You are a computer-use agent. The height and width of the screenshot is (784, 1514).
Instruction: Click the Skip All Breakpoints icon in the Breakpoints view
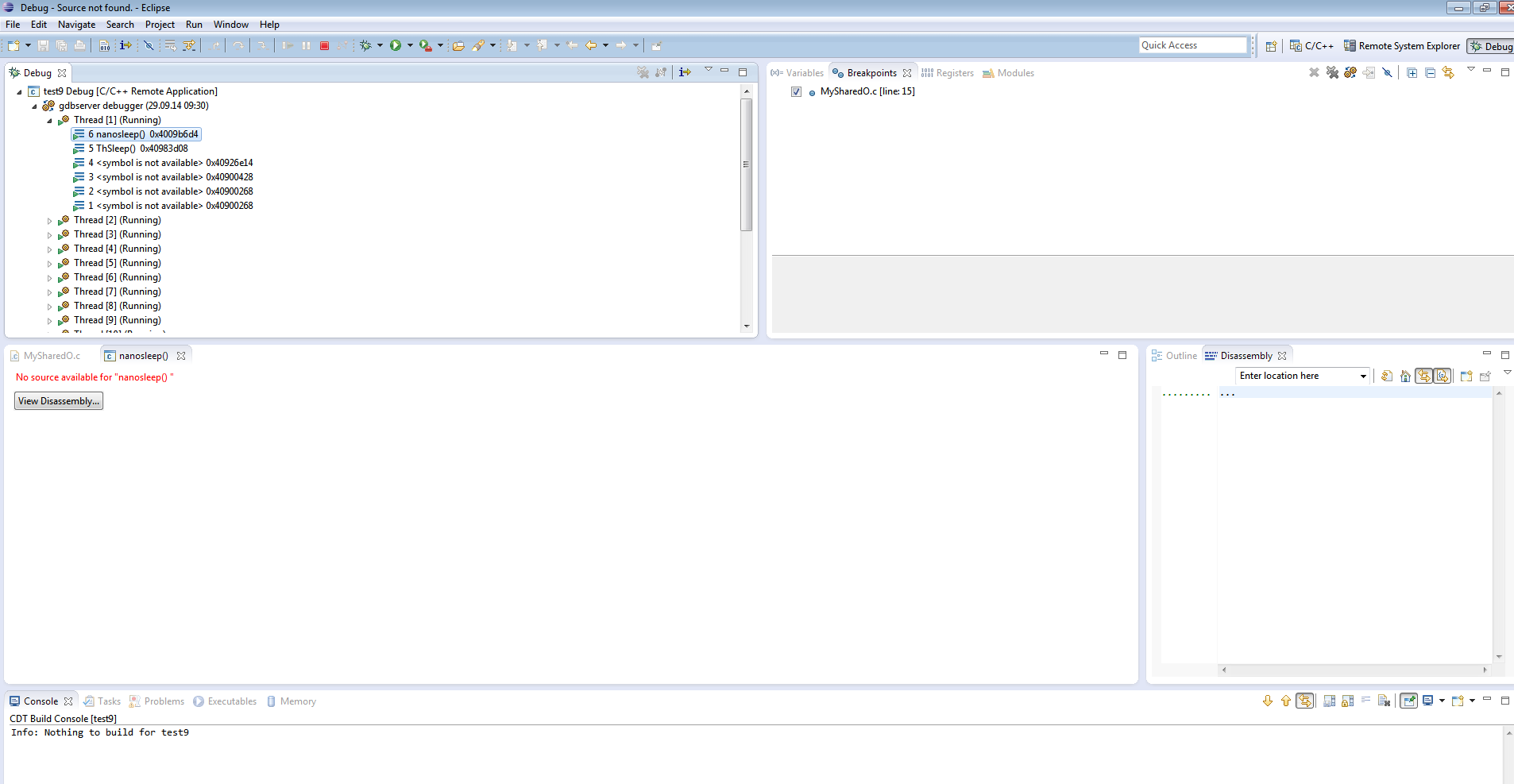(1387, 72)
